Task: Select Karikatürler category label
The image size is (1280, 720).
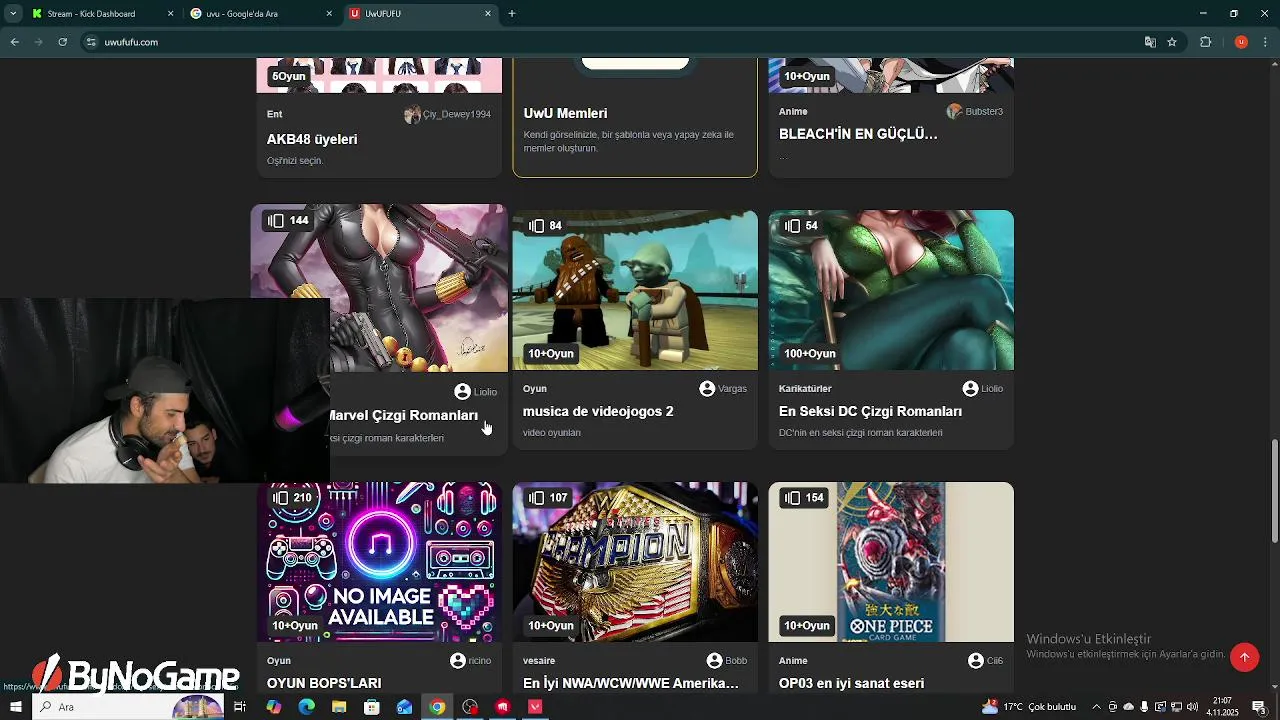Action: 805,388
